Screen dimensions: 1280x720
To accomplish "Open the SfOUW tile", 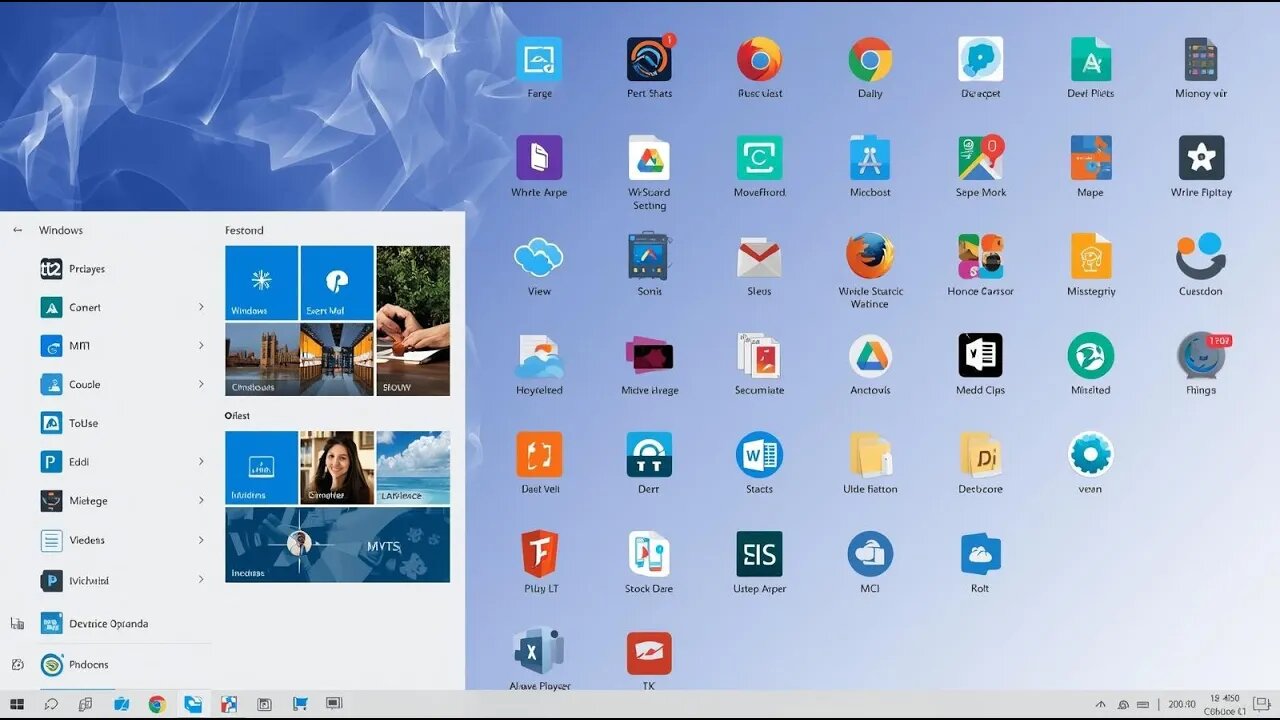I will (x=413, y=321).
